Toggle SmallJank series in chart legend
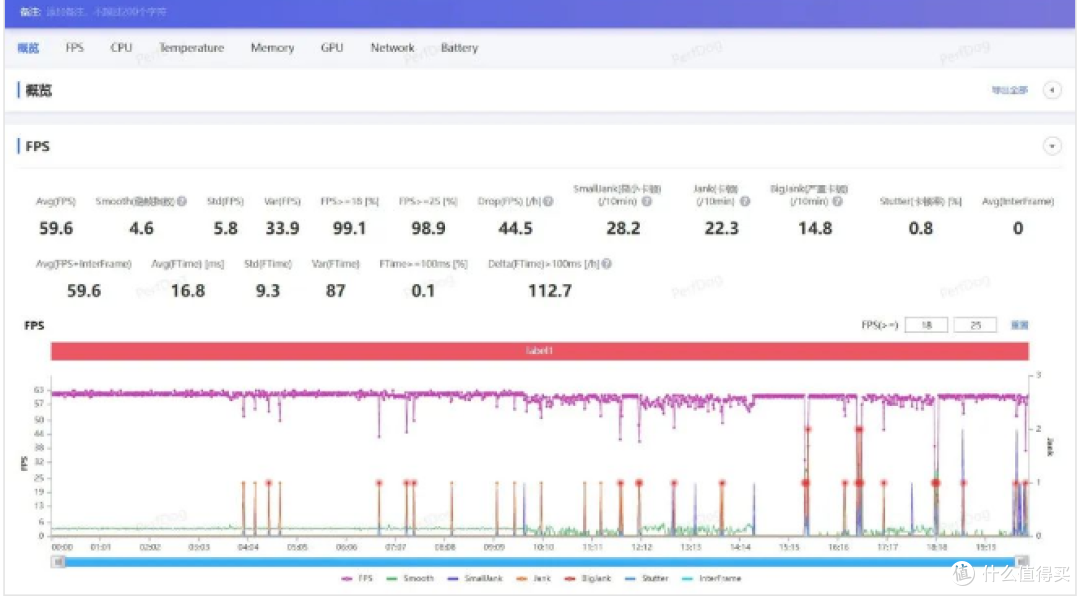Screen dimensions: 1080x596 475,578
